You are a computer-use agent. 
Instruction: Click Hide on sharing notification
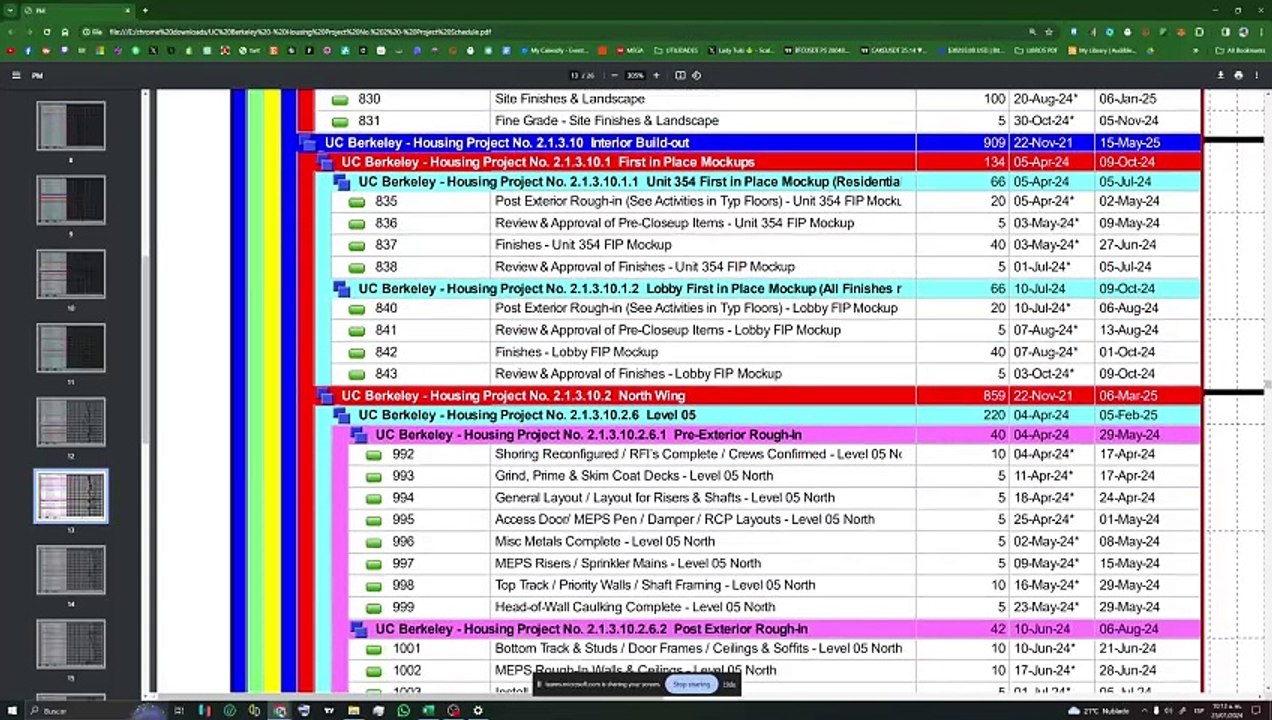729,685
